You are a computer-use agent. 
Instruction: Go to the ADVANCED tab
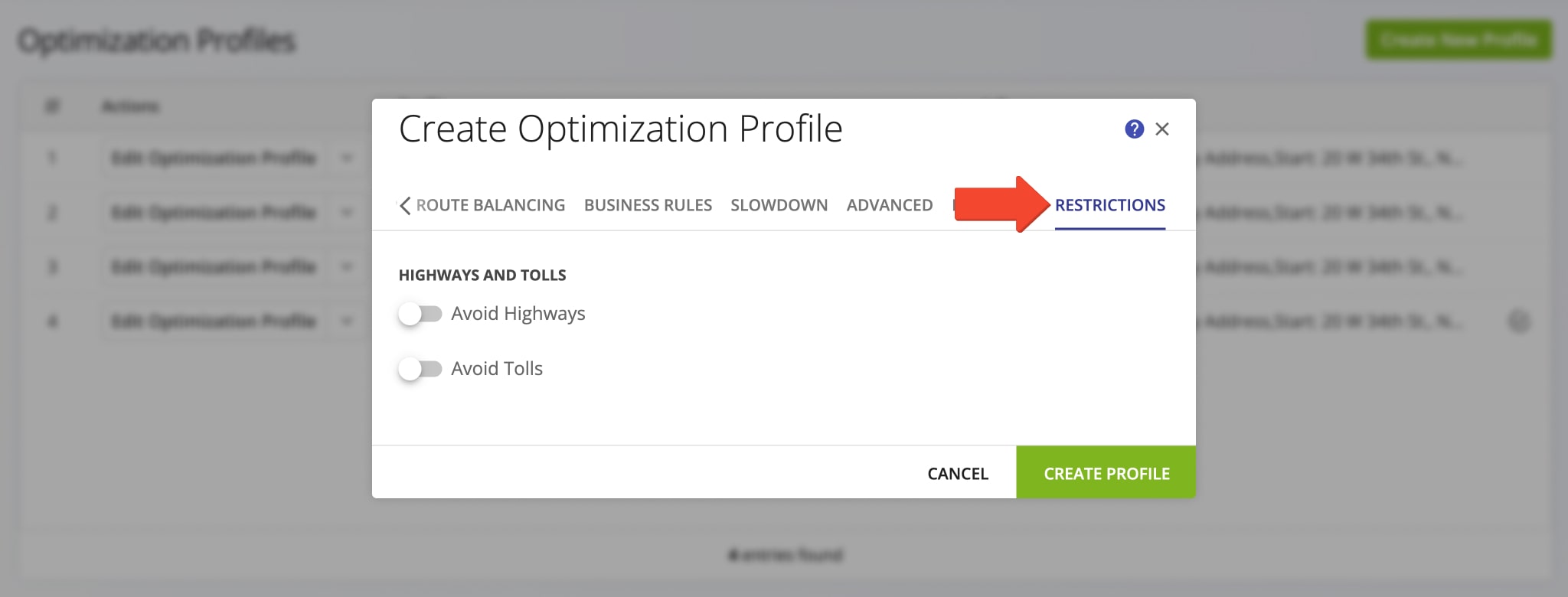(889, 205)
